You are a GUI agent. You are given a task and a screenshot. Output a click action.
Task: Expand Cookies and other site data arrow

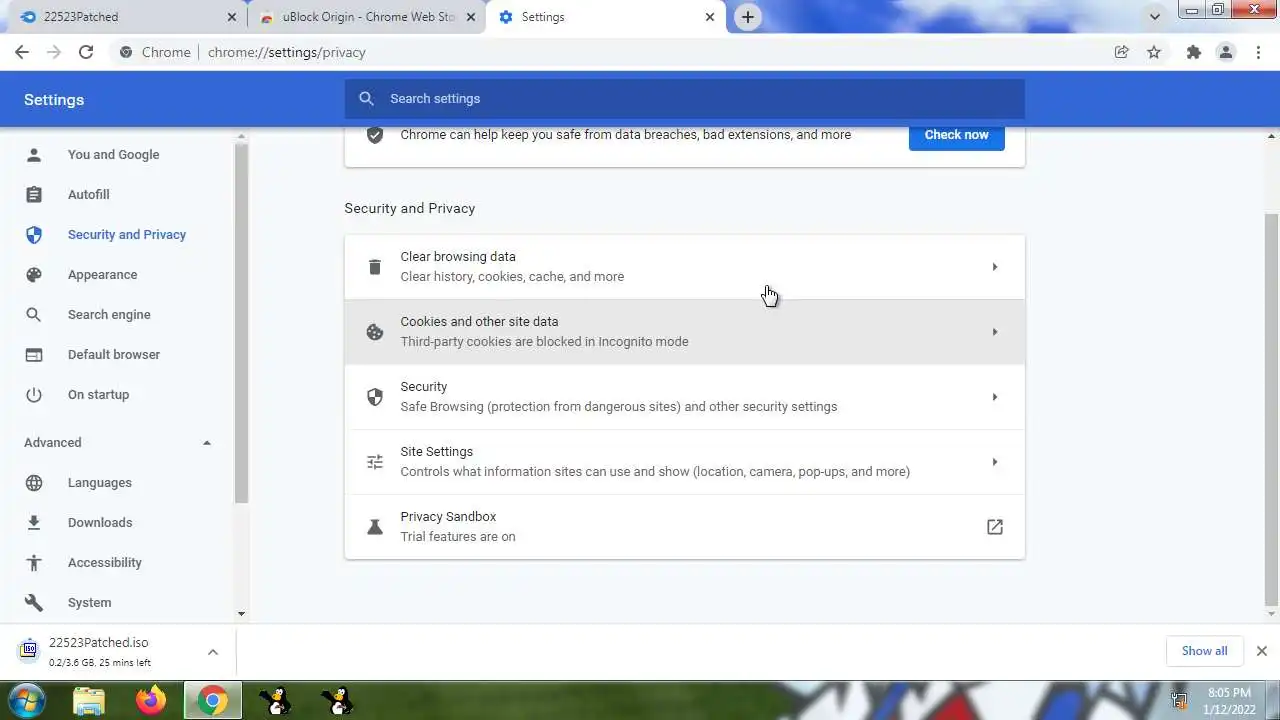coord(995,332)
